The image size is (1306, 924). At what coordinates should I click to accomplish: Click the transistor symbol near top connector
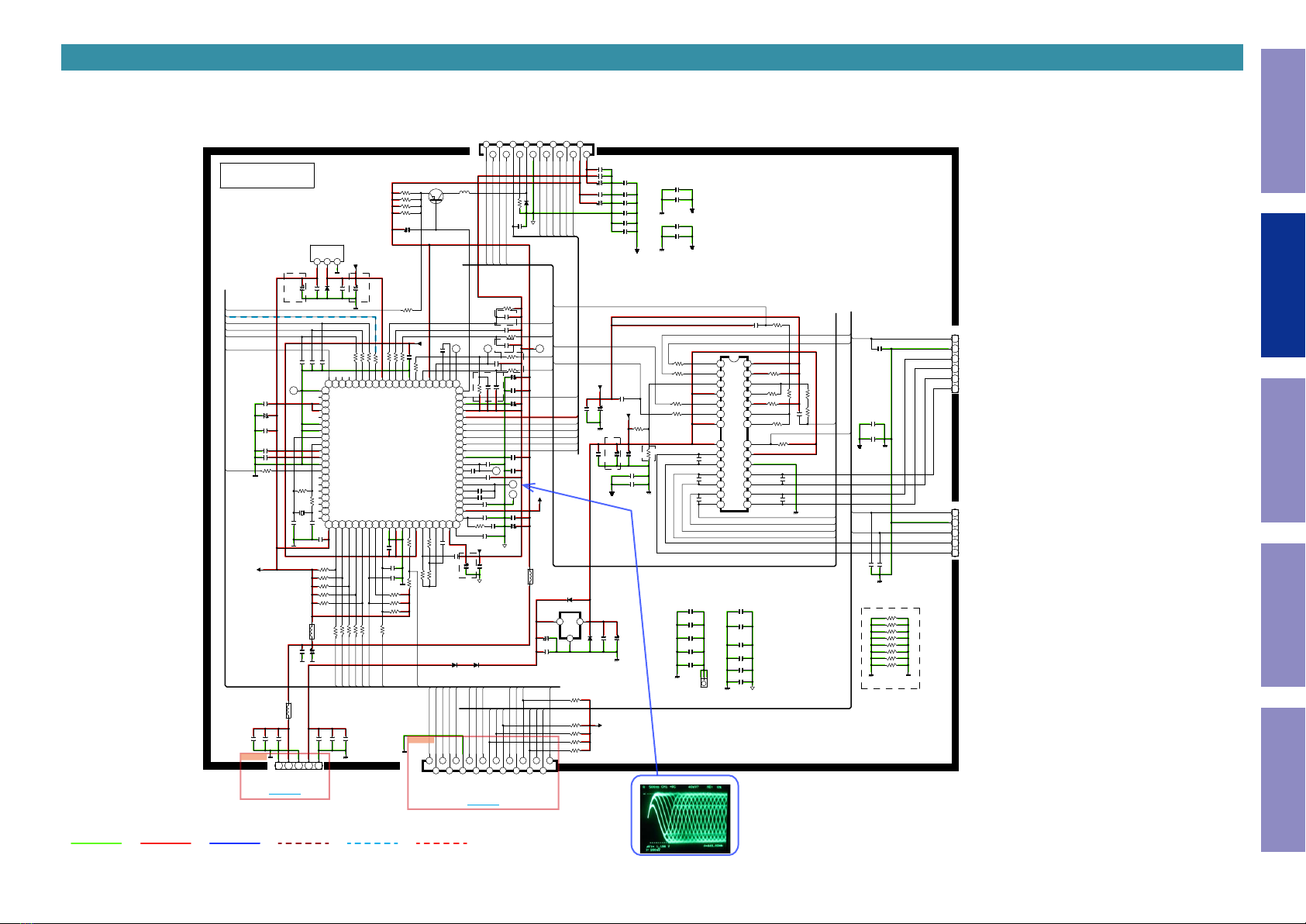[x=436, y=195]
